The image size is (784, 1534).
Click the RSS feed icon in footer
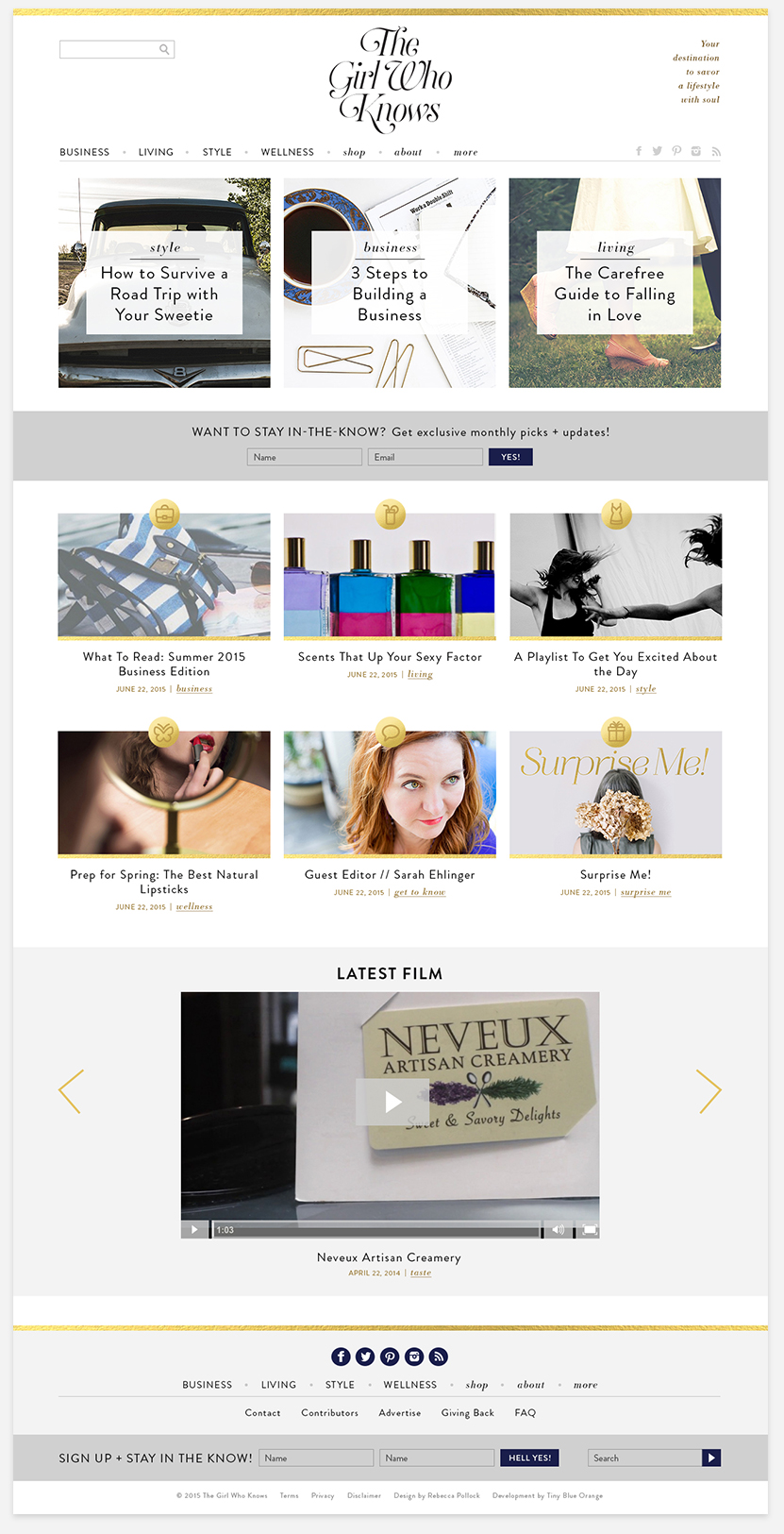439,1357
